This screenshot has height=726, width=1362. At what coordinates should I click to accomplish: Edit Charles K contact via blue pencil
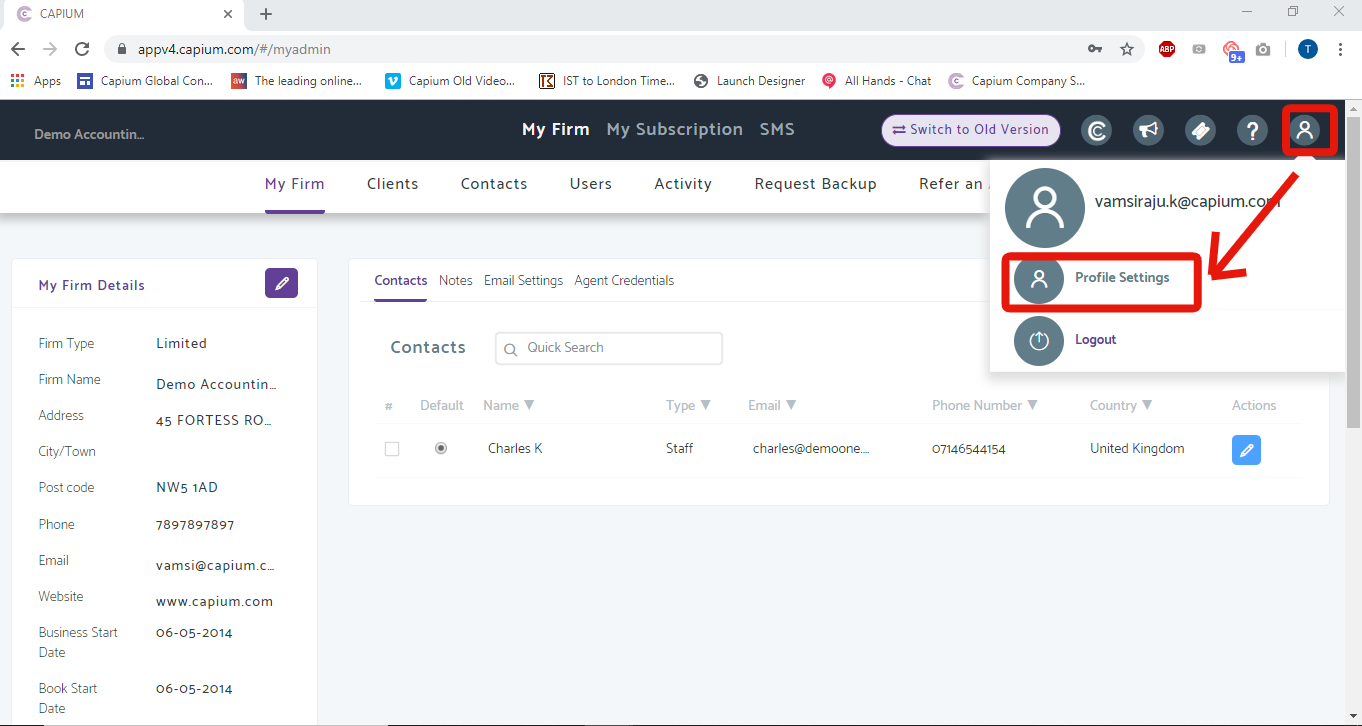pos(1246,450)
